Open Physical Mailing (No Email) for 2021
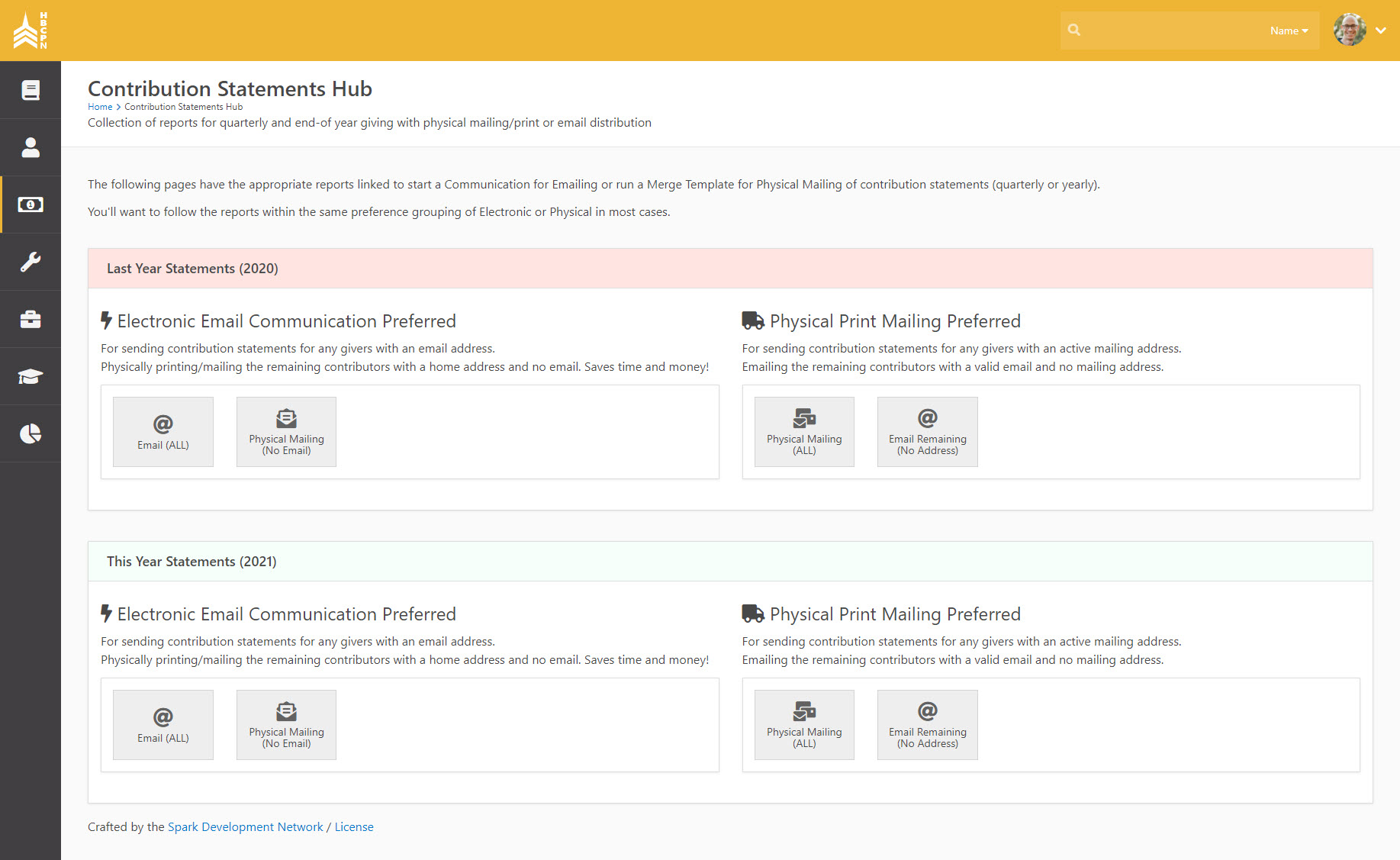 [286, 725]
